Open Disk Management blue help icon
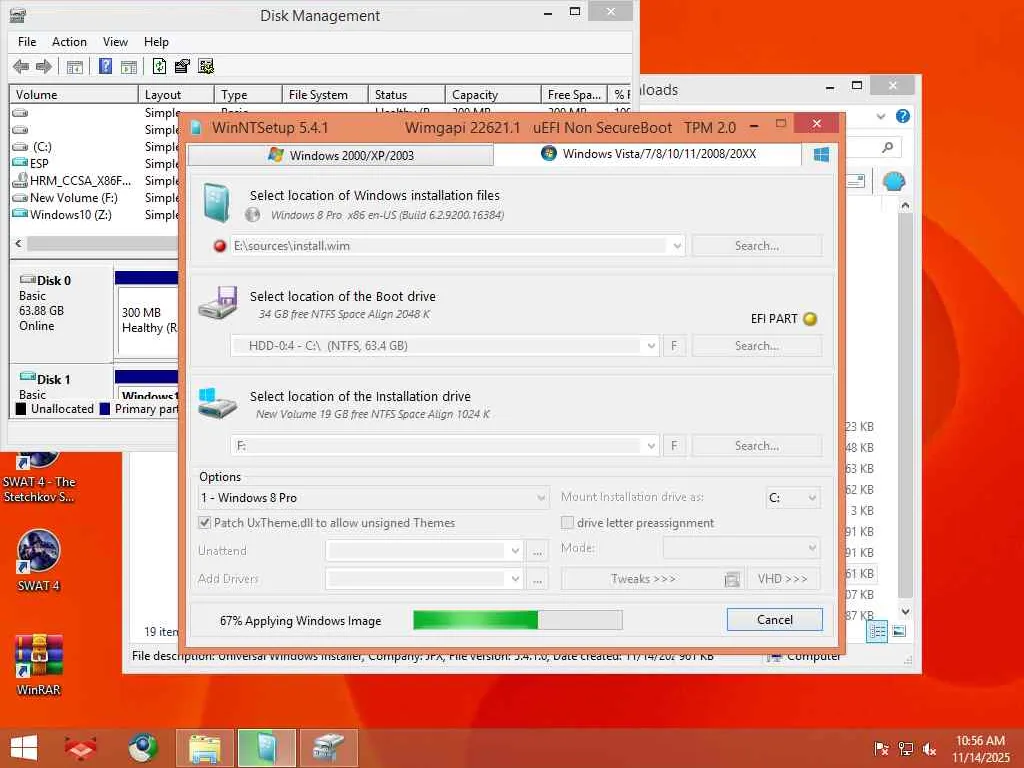The image size is (1024, 768). point(105,66)
